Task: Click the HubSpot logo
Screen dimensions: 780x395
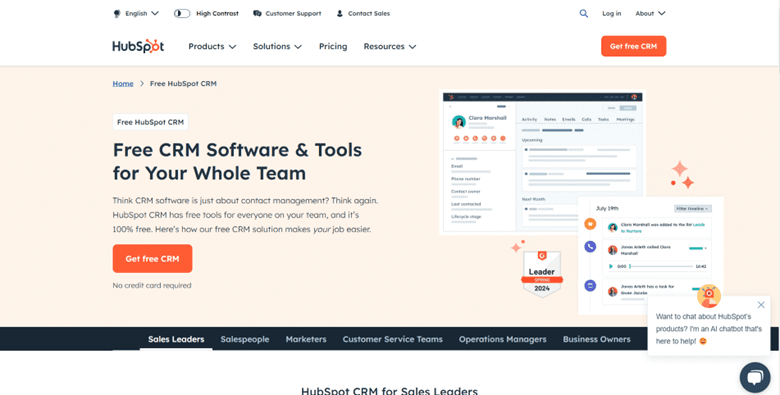Action: (x=138, y=46)
